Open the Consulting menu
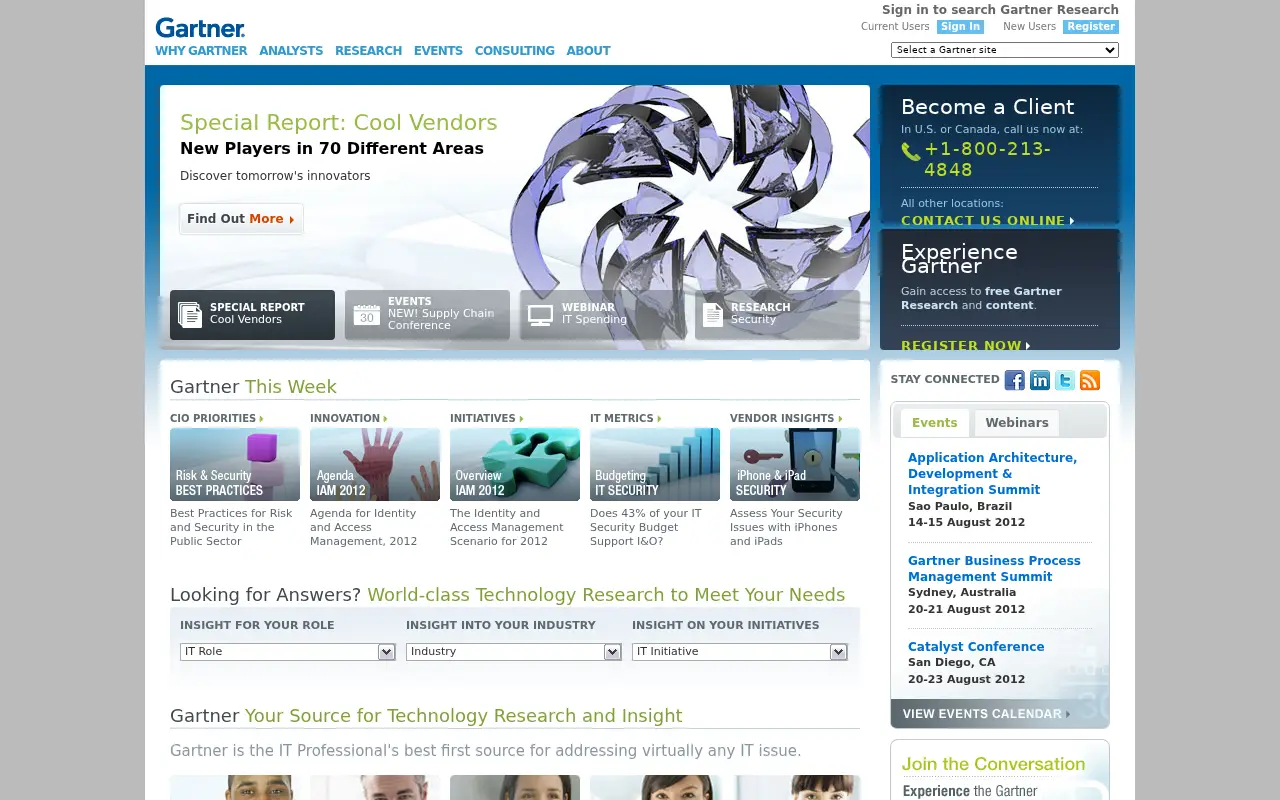Viewport: 1280px width, 800px height. tap(514, 51)
